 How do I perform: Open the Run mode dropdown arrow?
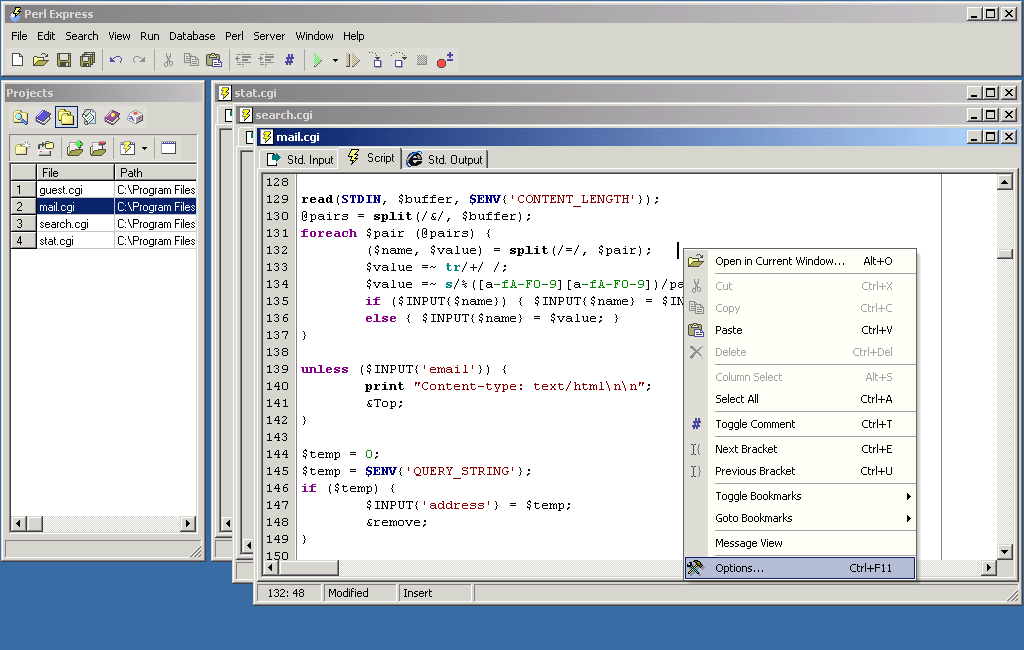[334, 60]
